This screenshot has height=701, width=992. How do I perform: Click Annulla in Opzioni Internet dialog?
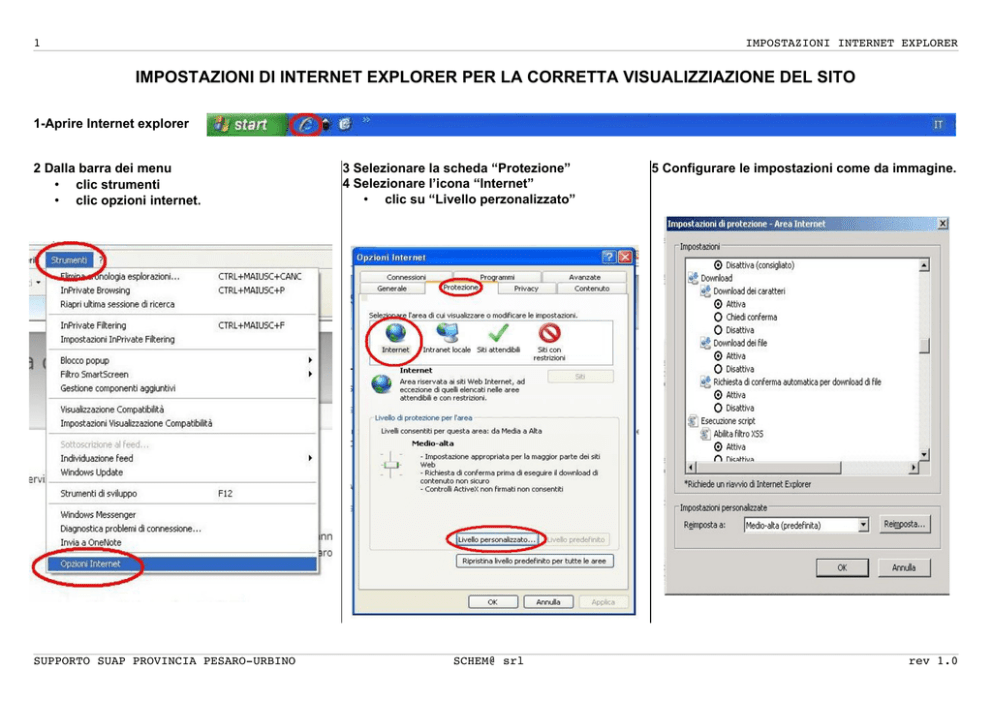[x=549, y=602]
